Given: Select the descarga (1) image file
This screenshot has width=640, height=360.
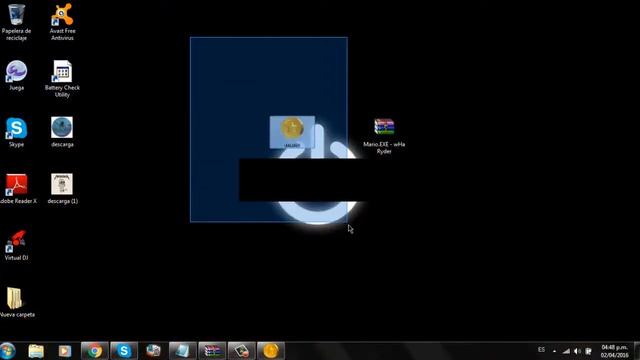Looking at the screenshot, I should 62,189.
